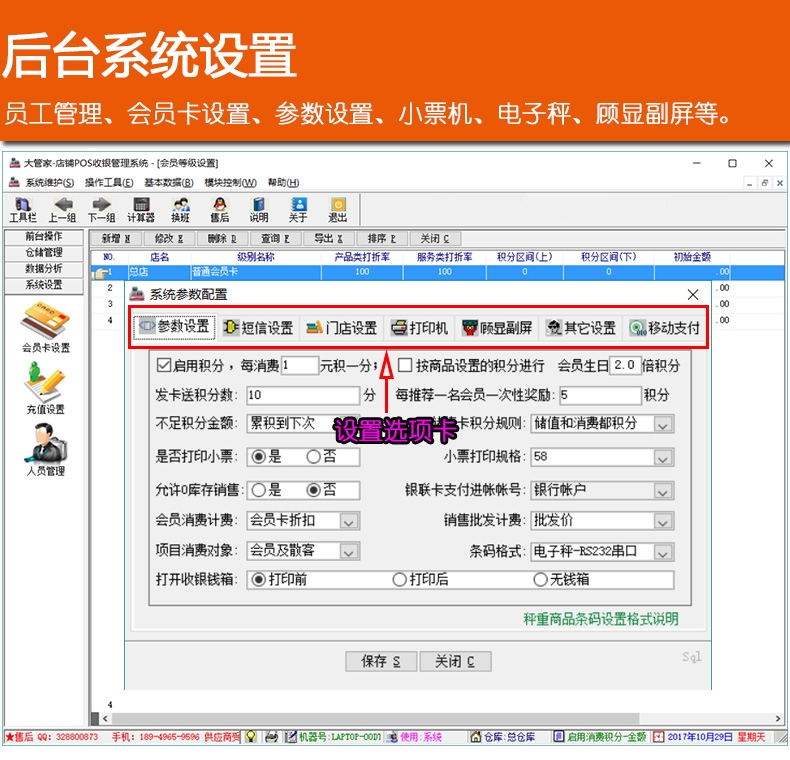Click the 保存 button
This screenshot has width=790, height=760.
[x=379, y=661]
